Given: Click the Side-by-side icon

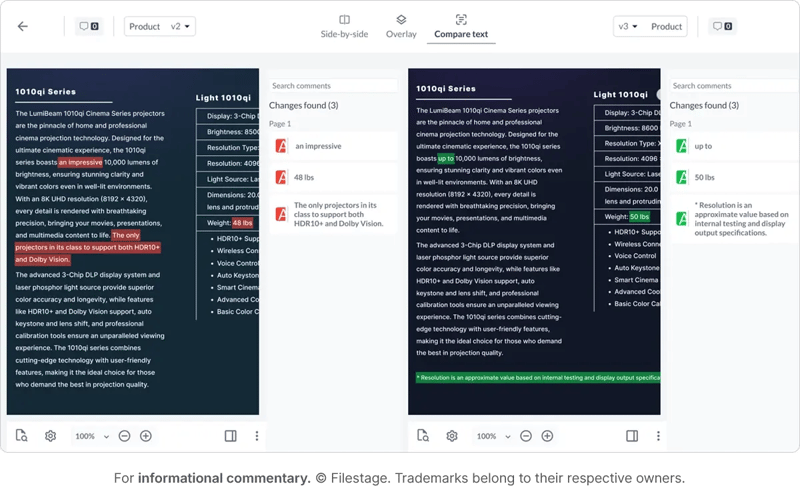Looking at the screenshot, I should coord(344,19).
